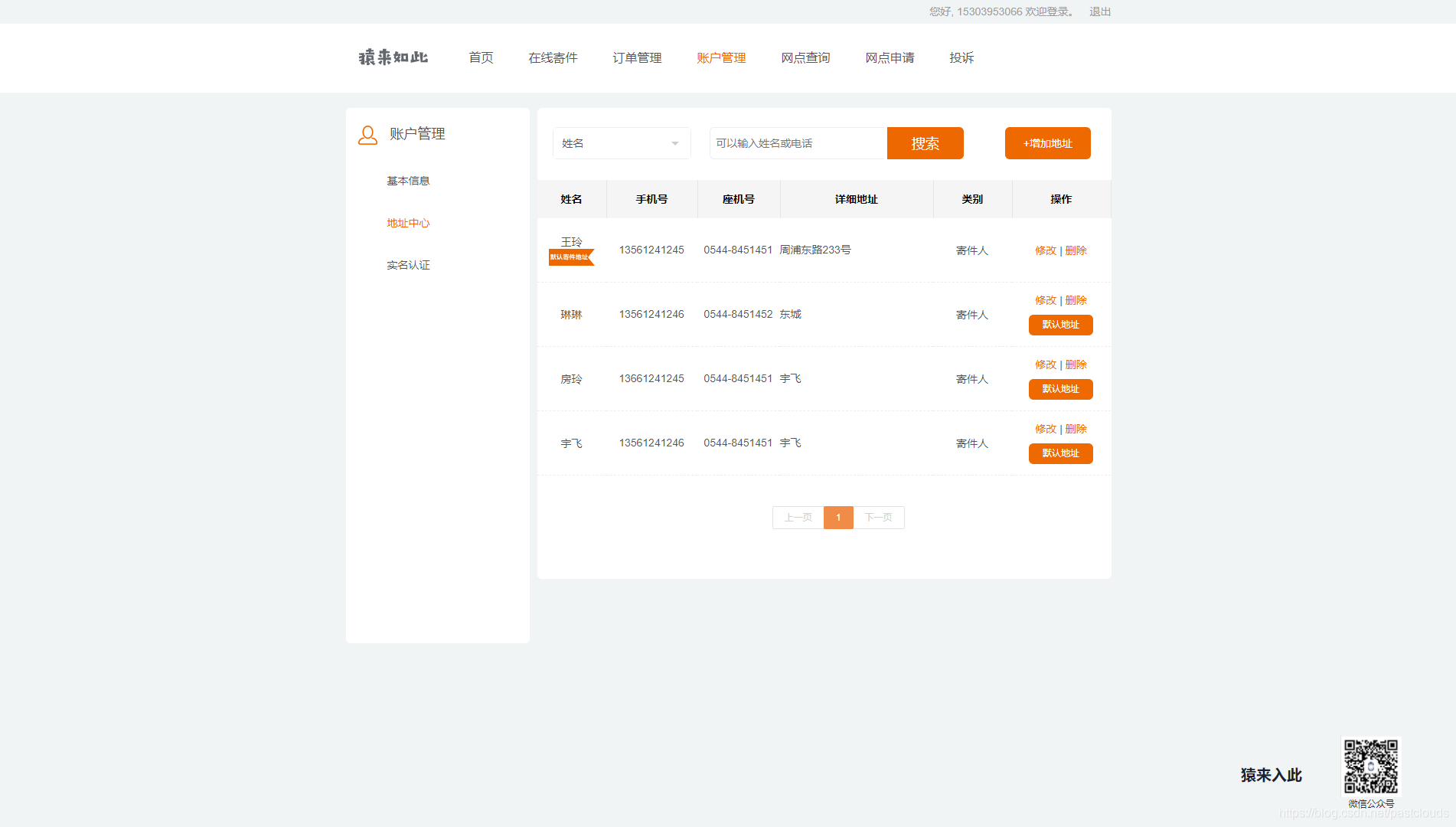Image resolution: width=1456 pixels, height=827 pixels.
Task: Click the greeting text with 15303953066
Action: [1002, 11]
